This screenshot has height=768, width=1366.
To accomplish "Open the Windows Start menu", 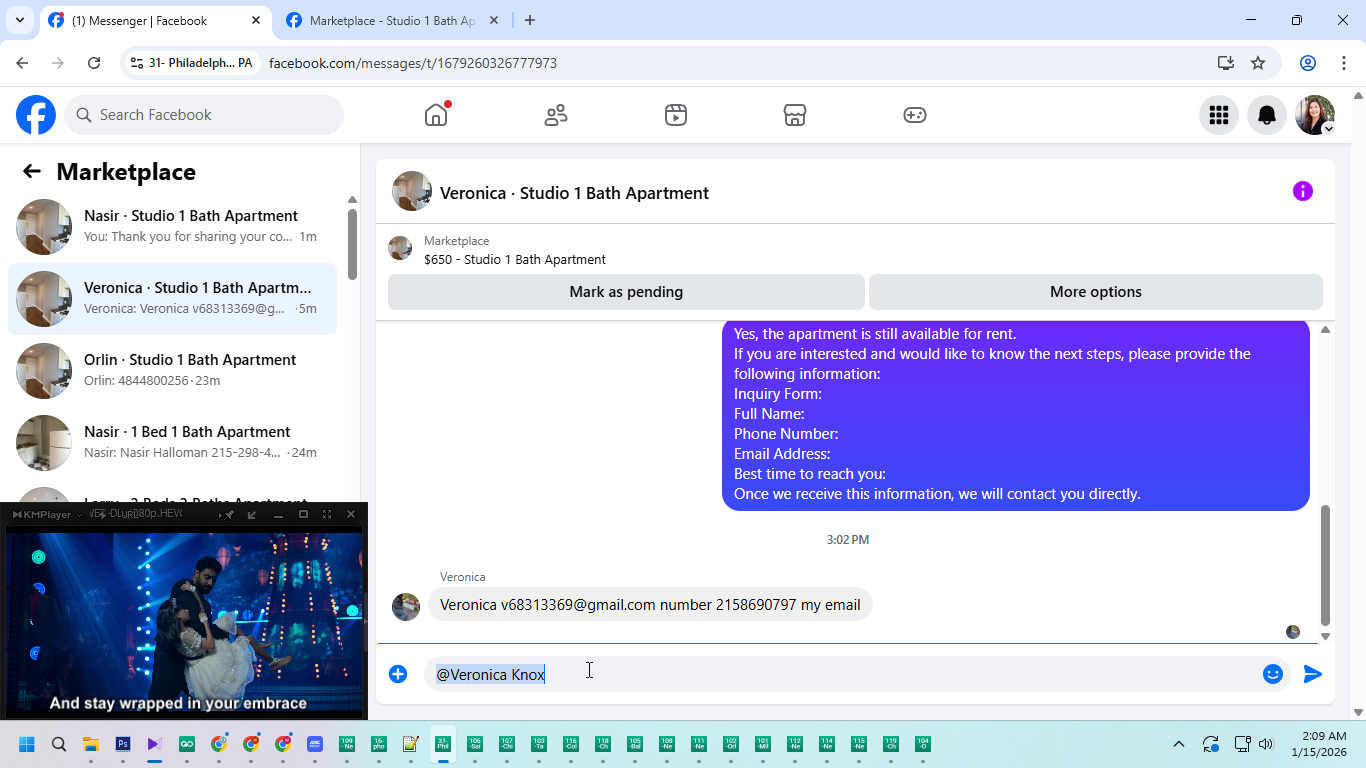I will pyautogui.click(x=27, y=744).
